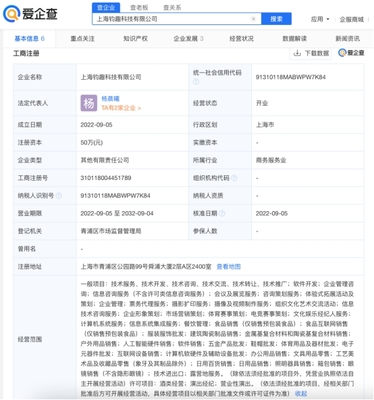
Task: Click the 爱企查 watermark logo near 下载数据
Action: [351, 53]
